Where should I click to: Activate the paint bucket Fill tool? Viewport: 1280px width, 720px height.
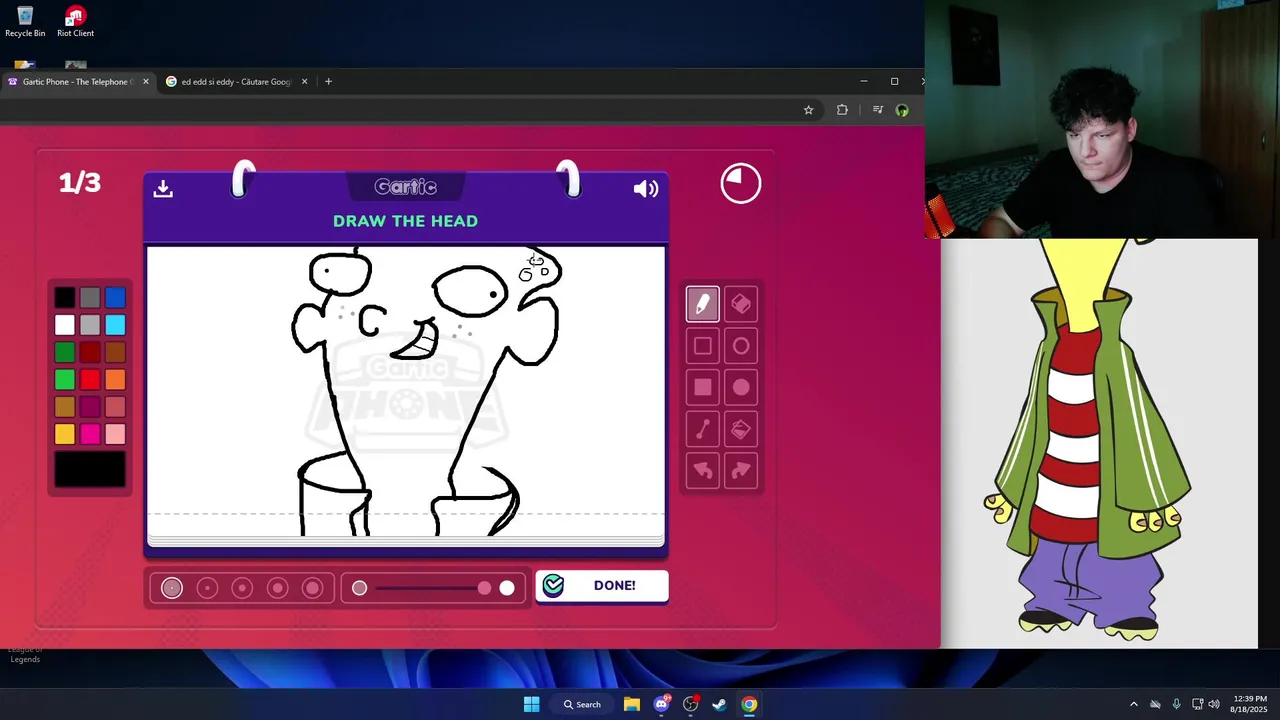click(741, 429)
